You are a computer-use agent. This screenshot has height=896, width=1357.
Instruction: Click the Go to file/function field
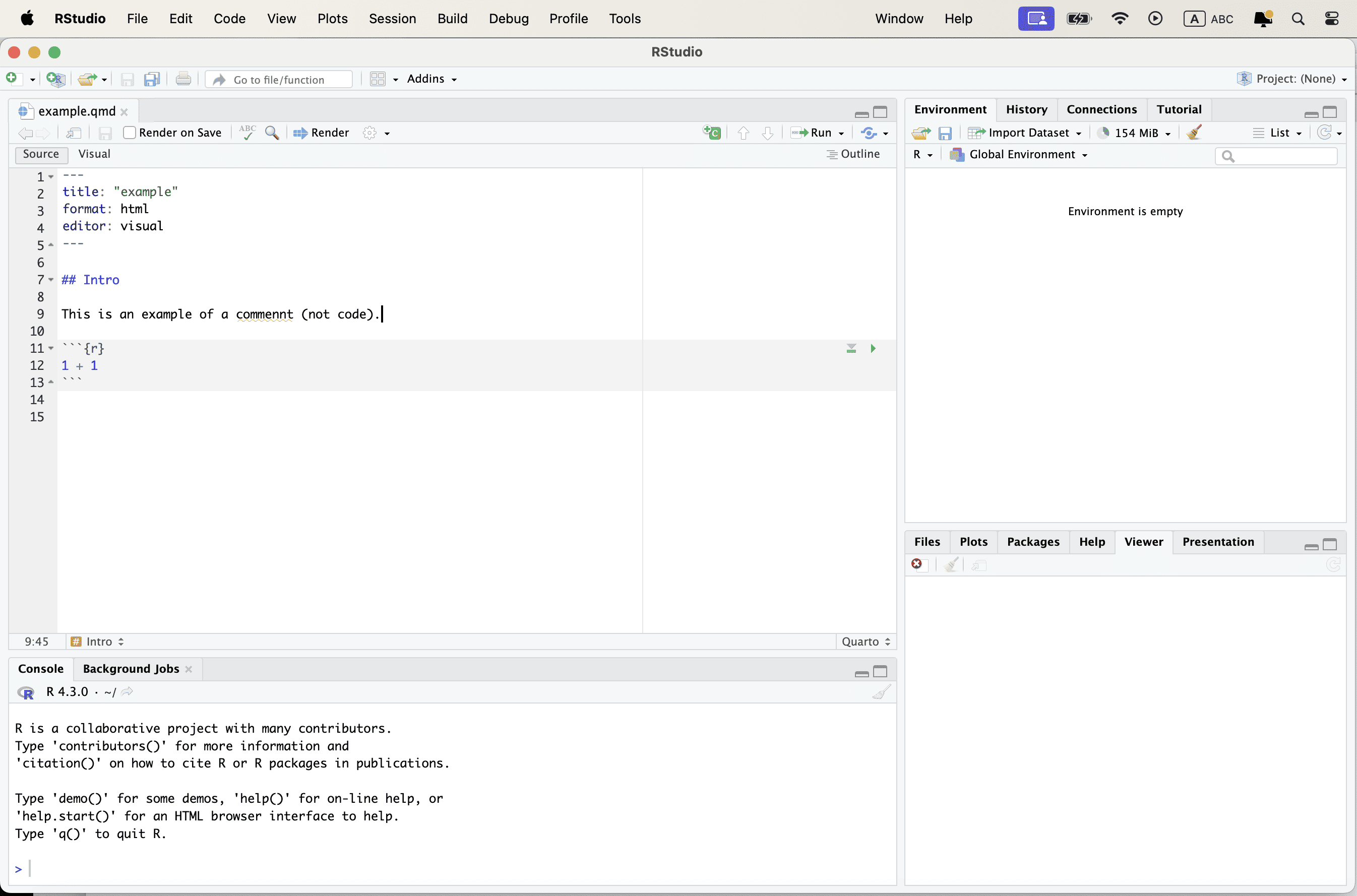point(279,80)
